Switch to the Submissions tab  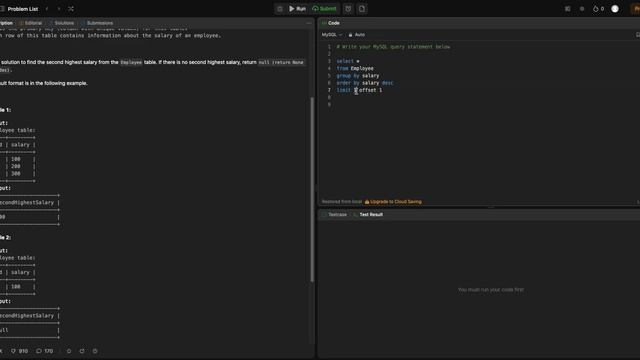(100, 23)
